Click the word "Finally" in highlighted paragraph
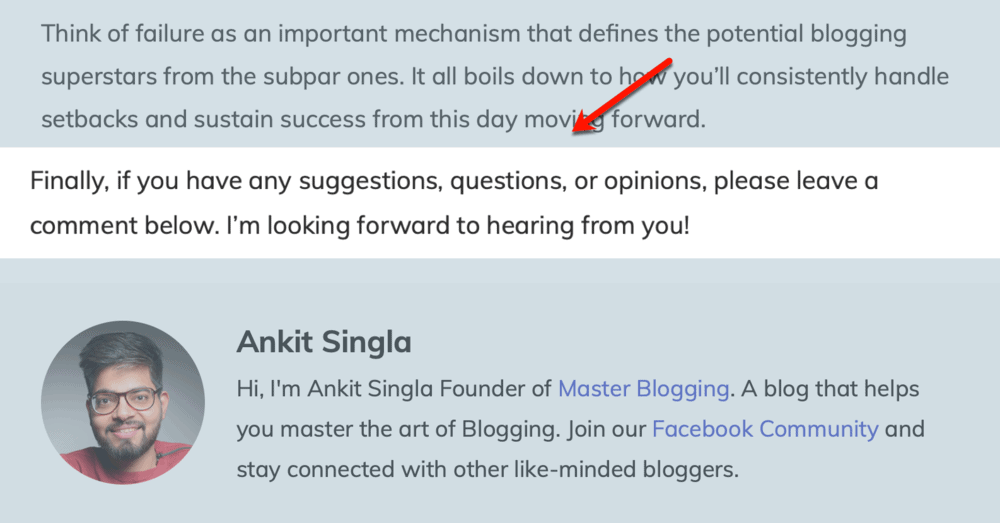Image resolution: width=1000 pixels, height=523 pixels. click(x=66, y=182)
